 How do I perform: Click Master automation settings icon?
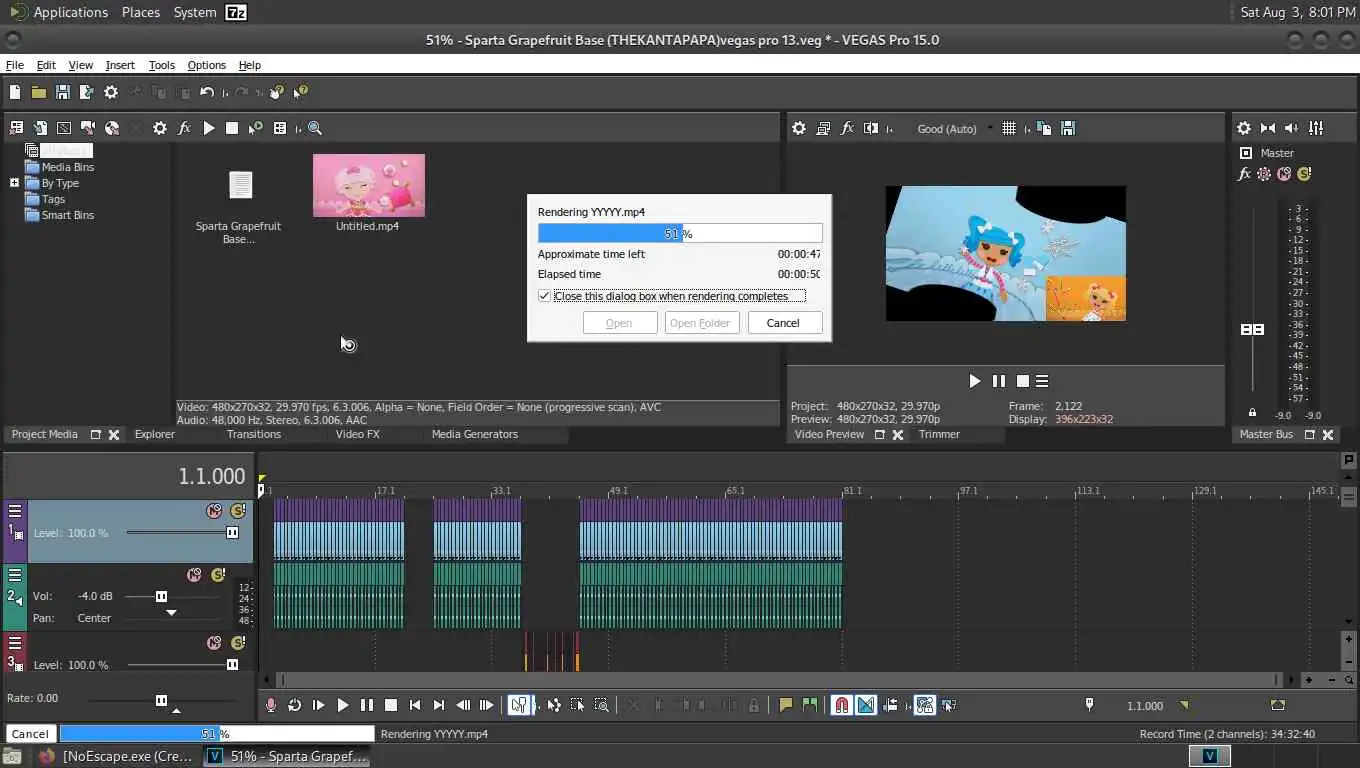(1264, 174)
